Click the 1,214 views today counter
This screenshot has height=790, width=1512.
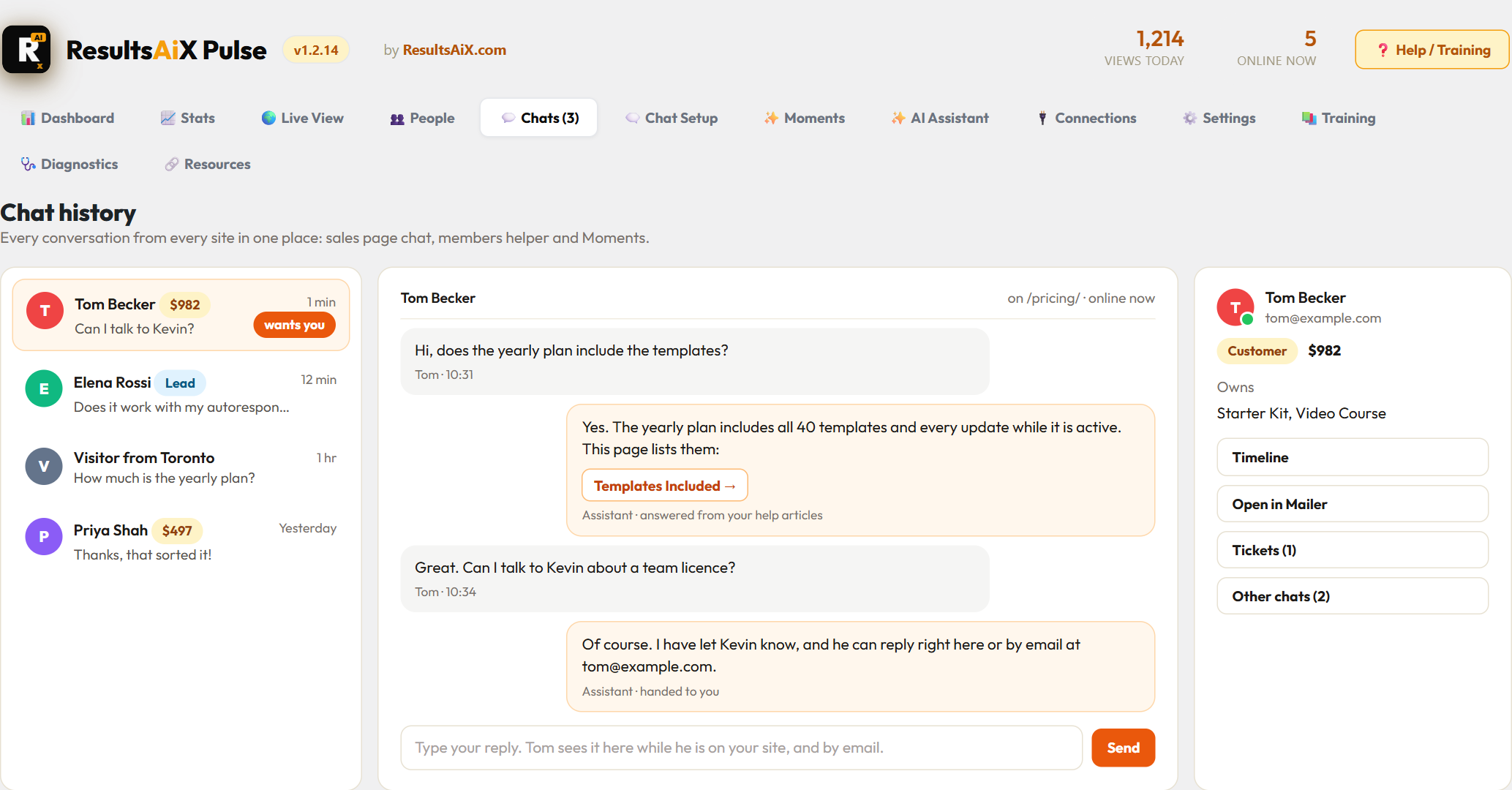point(1144,48)
